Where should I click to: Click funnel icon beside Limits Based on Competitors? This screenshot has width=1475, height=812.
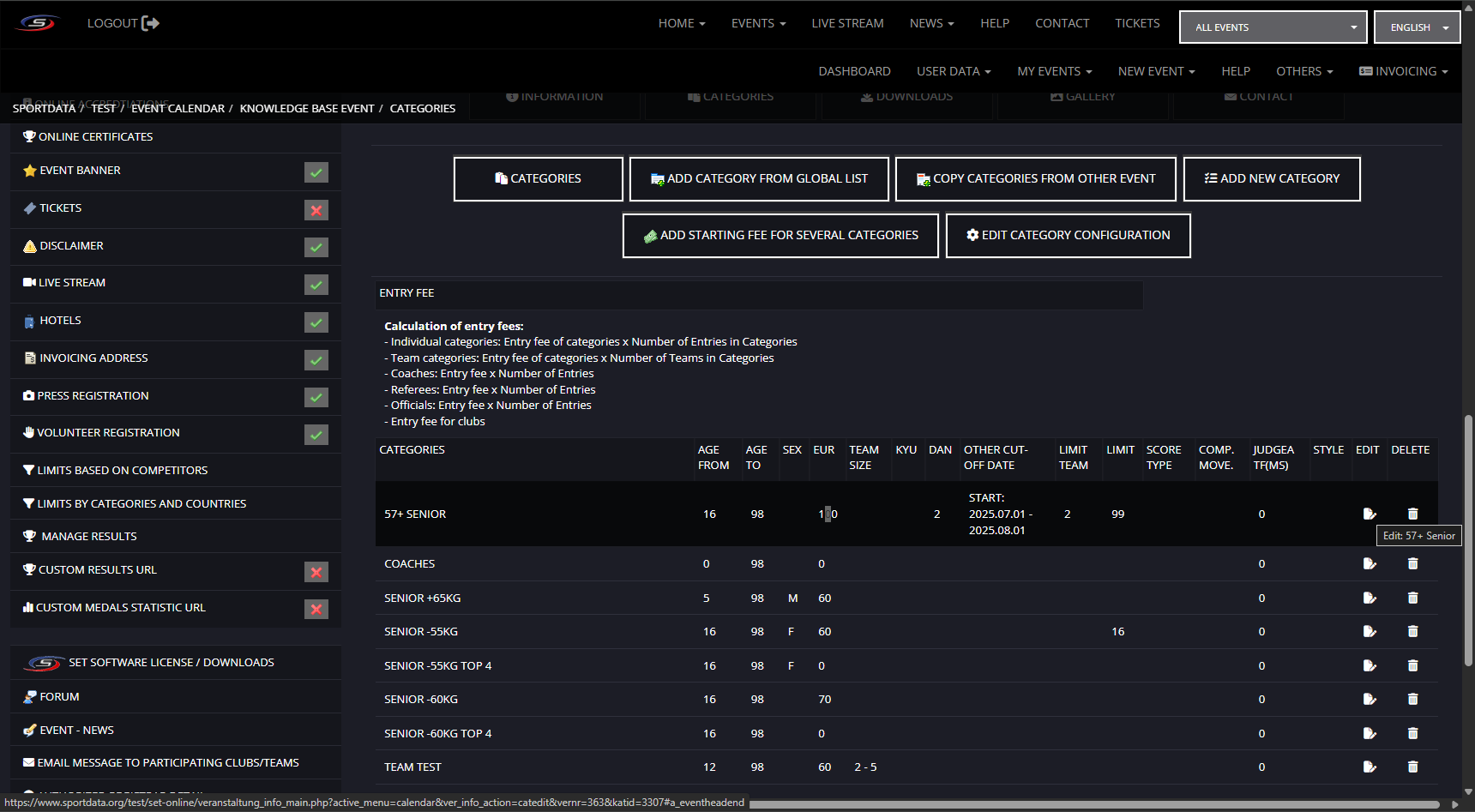(x=29, y=470)
